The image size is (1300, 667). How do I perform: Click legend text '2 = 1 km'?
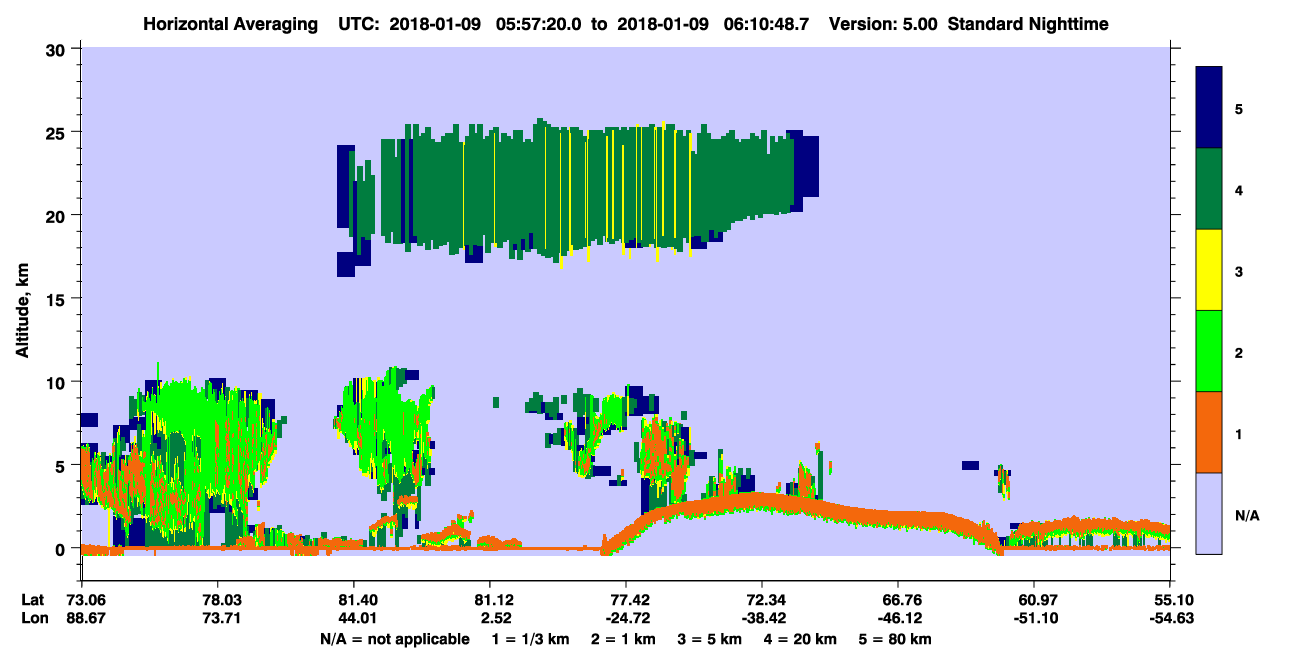[623, 639]
